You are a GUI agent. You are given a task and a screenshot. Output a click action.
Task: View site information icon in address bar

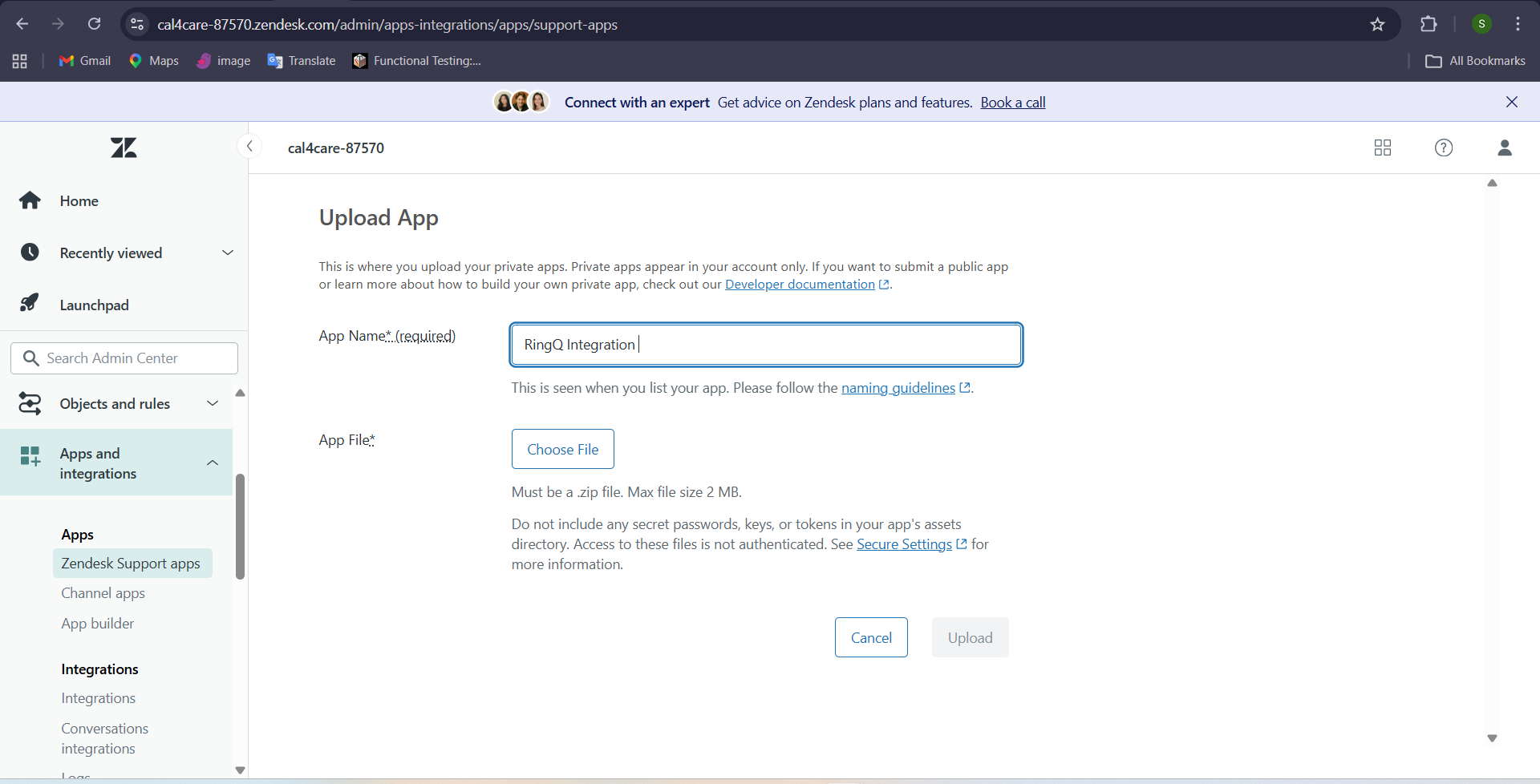pyautogui.click(x=137, y=24)
